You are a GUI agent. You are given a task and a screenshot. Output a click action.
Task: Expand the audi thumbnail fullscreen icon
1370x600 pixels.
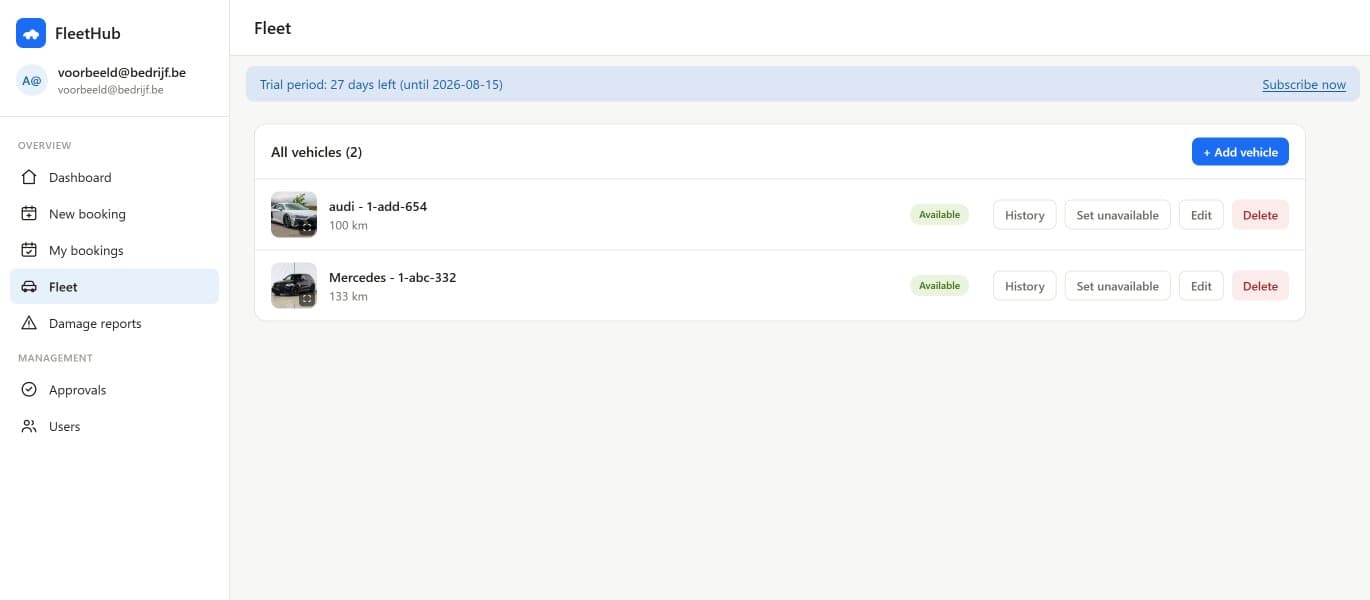click(x=307, y=227)
